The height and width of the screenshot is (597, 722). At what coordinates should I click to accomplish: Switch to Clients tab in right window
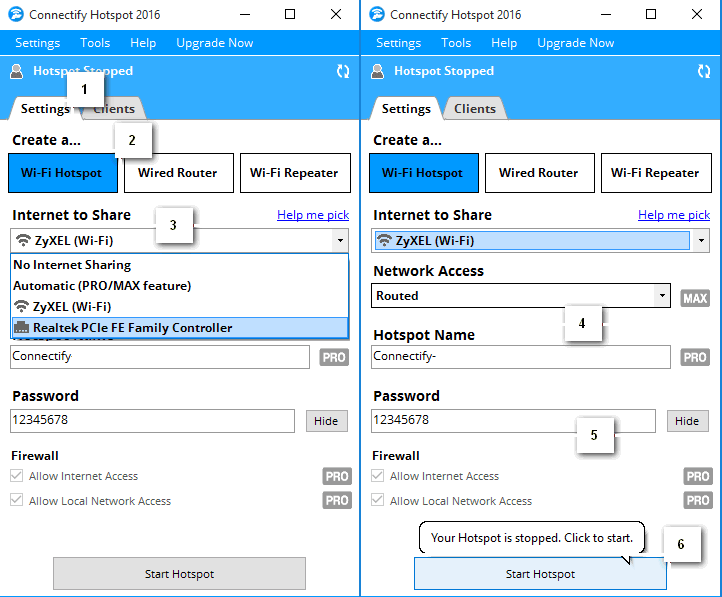(x=475, y=109)
